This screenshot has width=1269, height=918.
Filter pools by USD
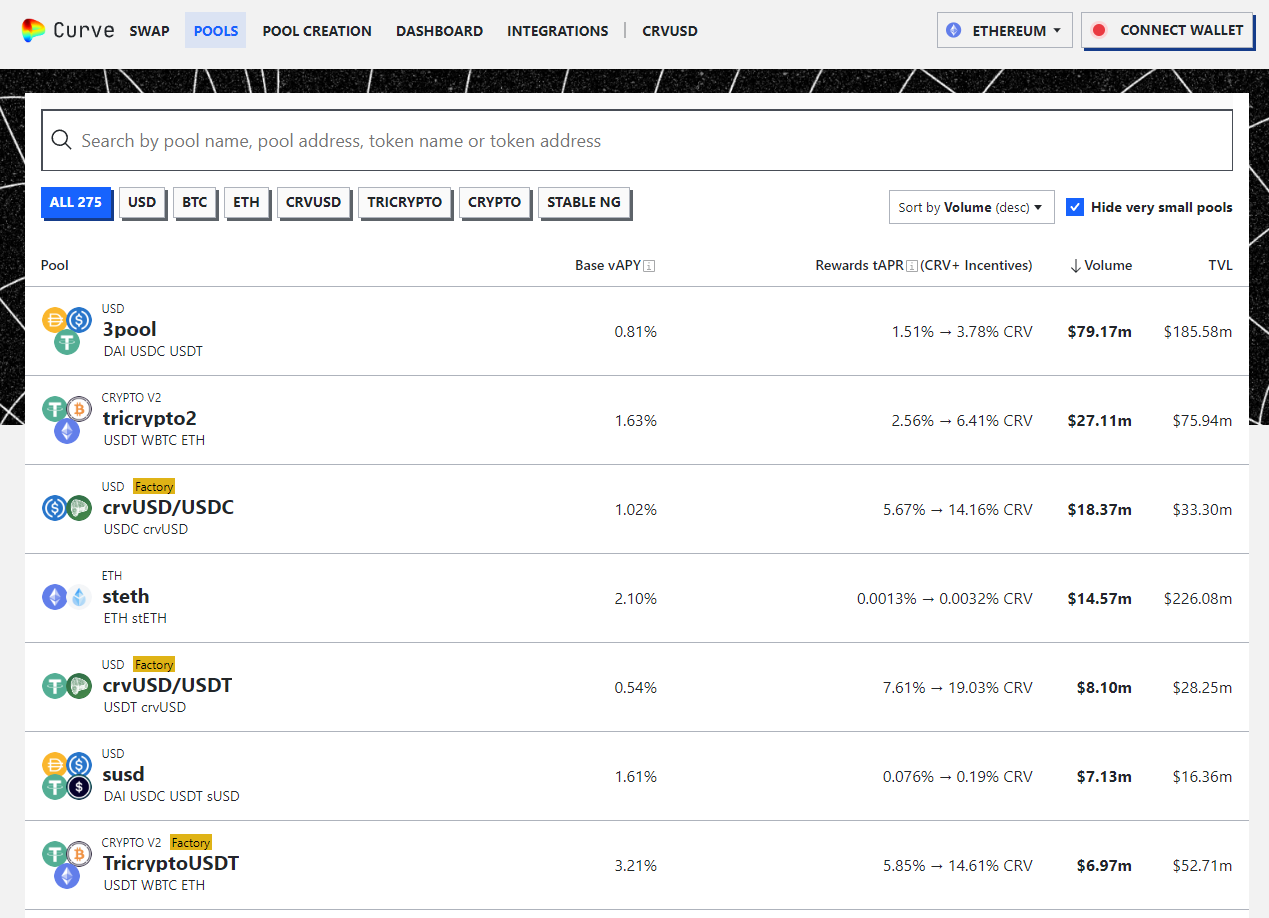click(142, 202)
